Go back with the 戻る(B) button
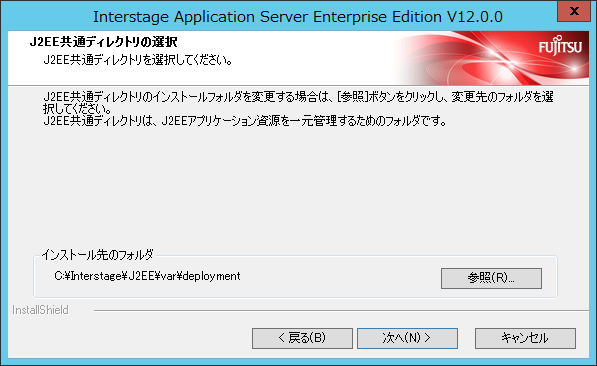This screenshot has width=597, height=366. click(x=302, y=338)
